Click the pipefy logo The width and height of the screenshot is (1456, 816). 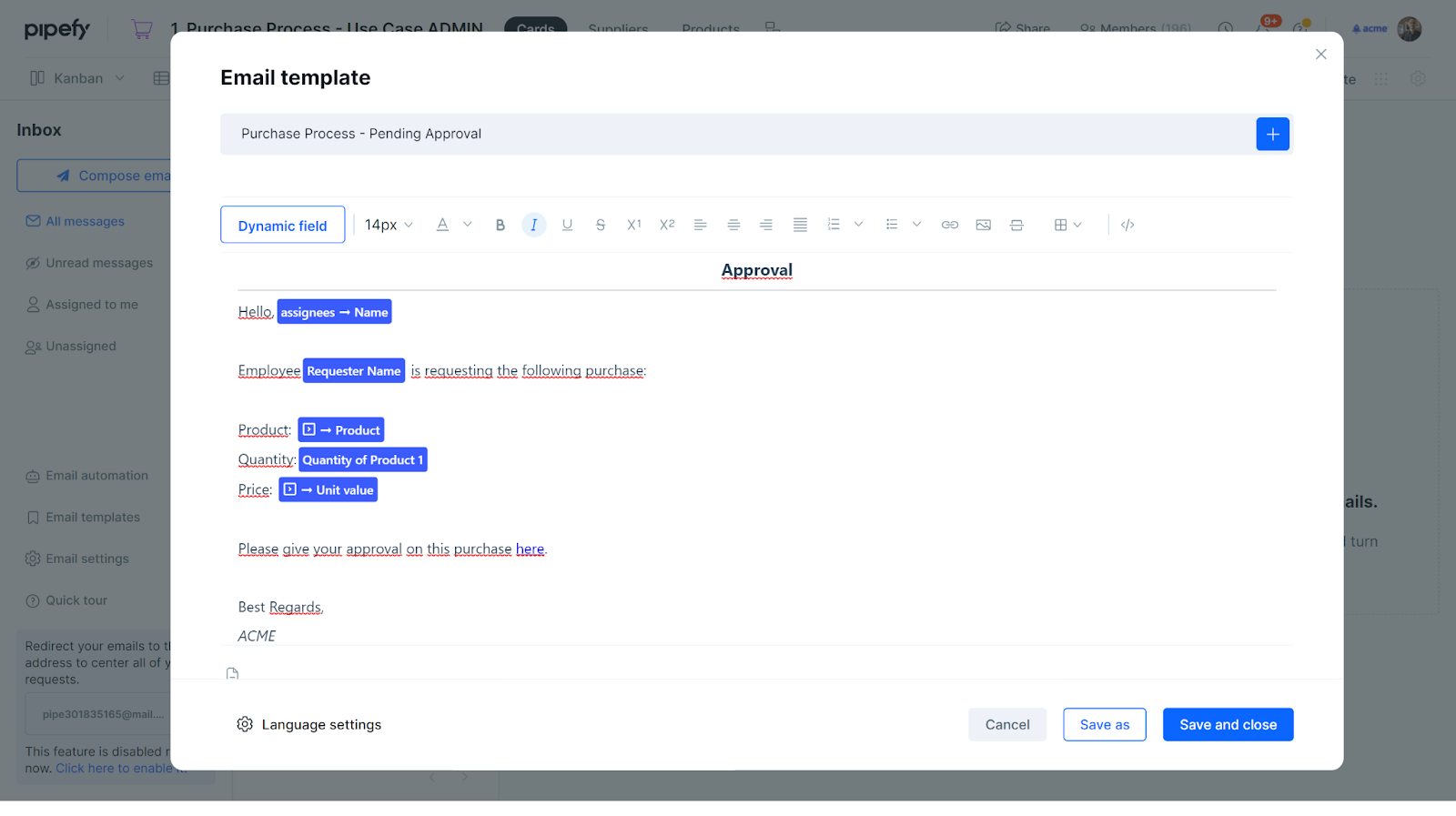(56, 29)
